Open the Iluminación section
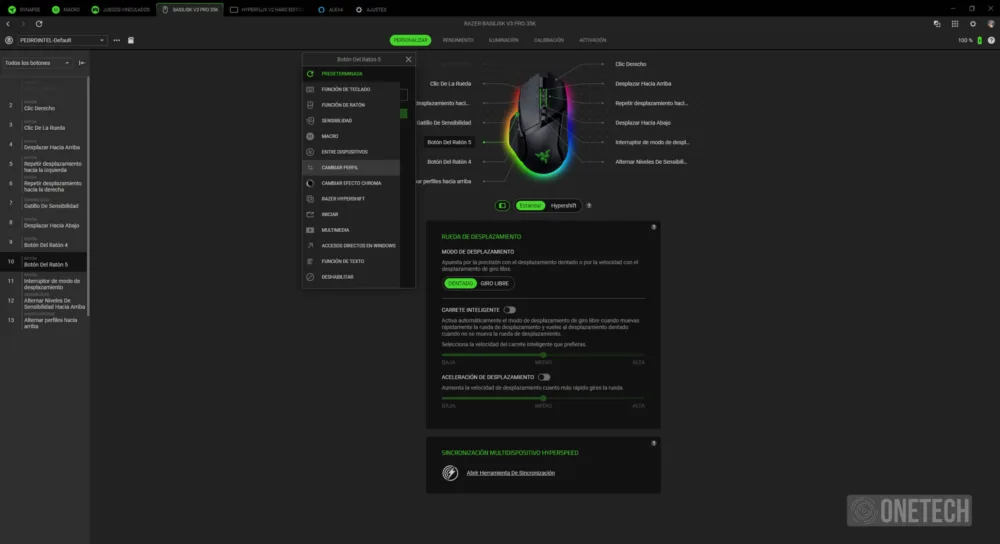 (503, 40)
